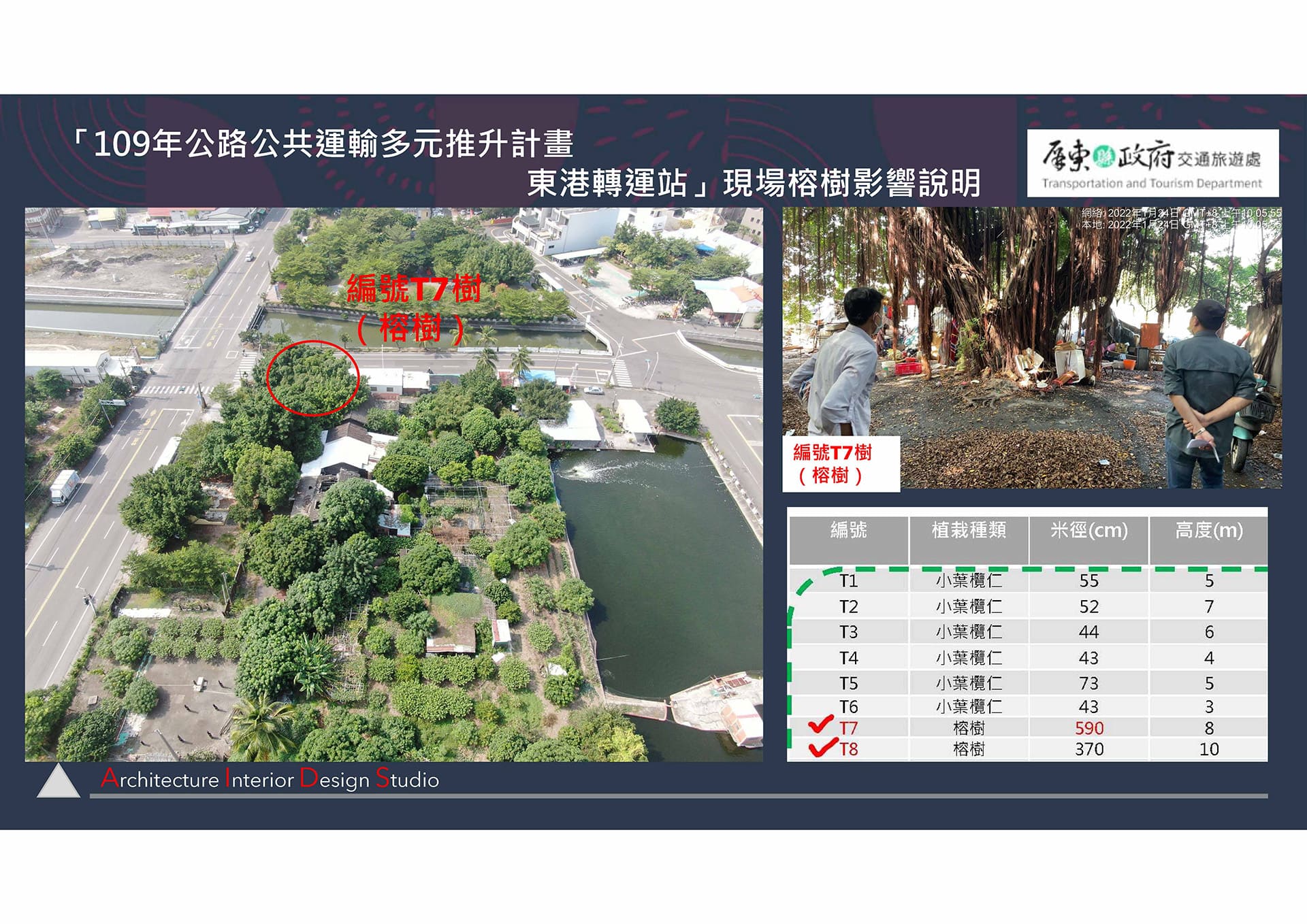
Task: Select the 高度(m) column header
Action: pos(1208,531)
